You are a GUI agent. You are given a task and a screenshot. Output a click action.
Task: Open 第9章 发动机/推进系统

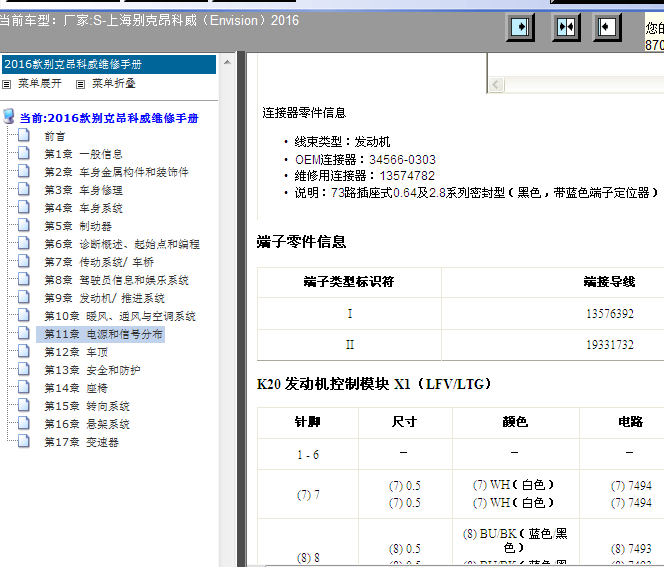point(105,298)
